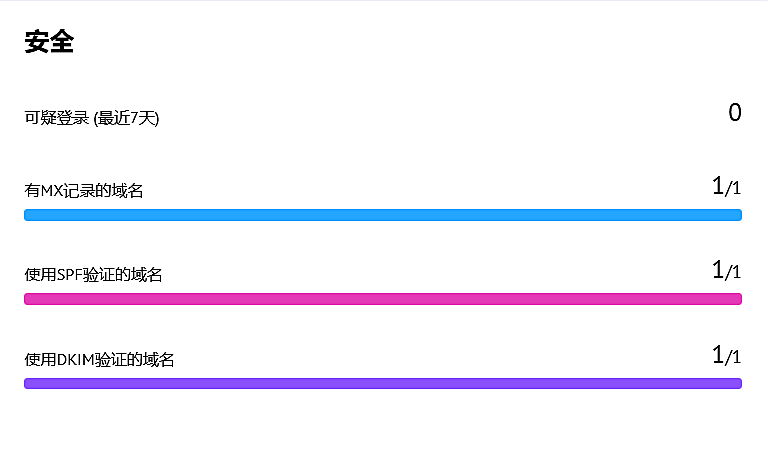The width and height of the screenshot is (768, 474).
Task: Click the (最近7天) time range text
Action: click(x=126, y=119)
